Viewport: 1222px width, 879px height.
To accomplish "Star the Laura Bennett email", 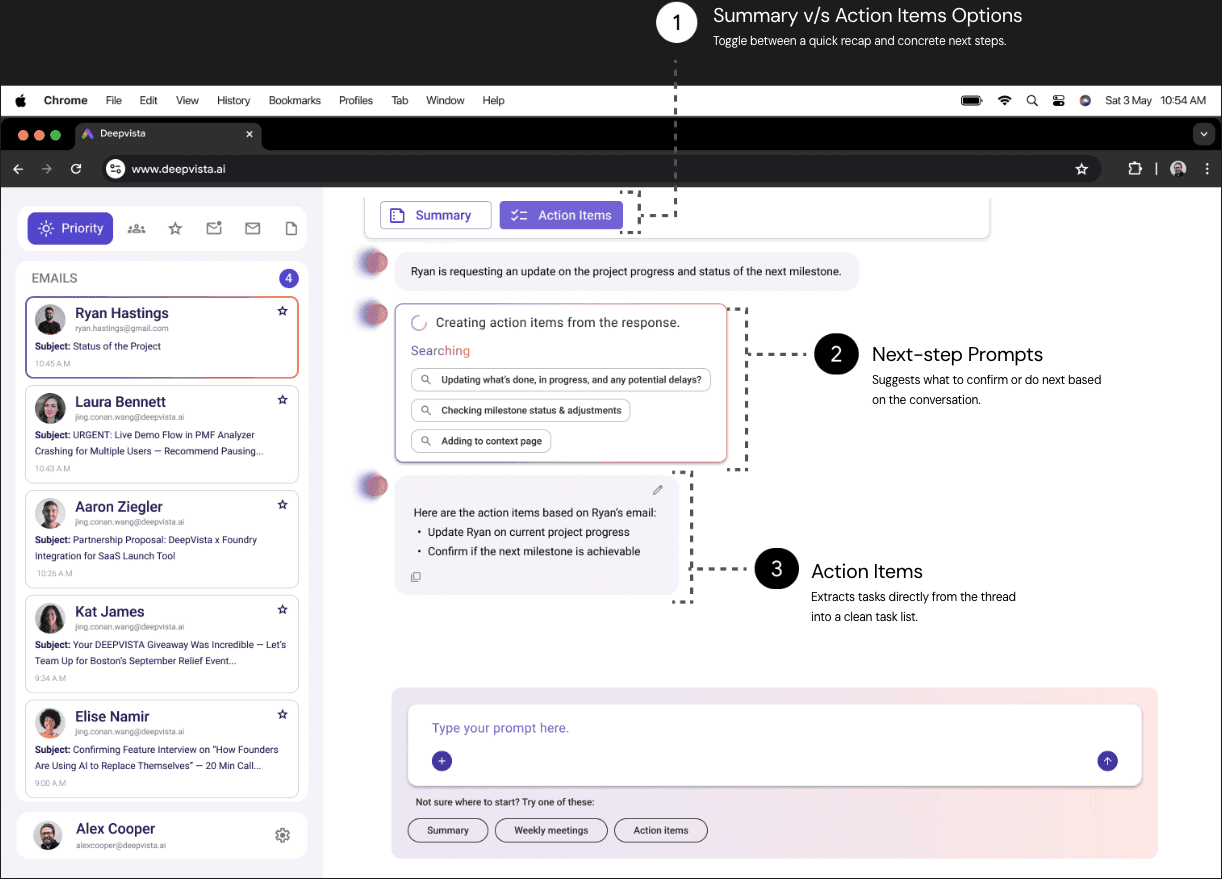I will (x=282, y=400).
